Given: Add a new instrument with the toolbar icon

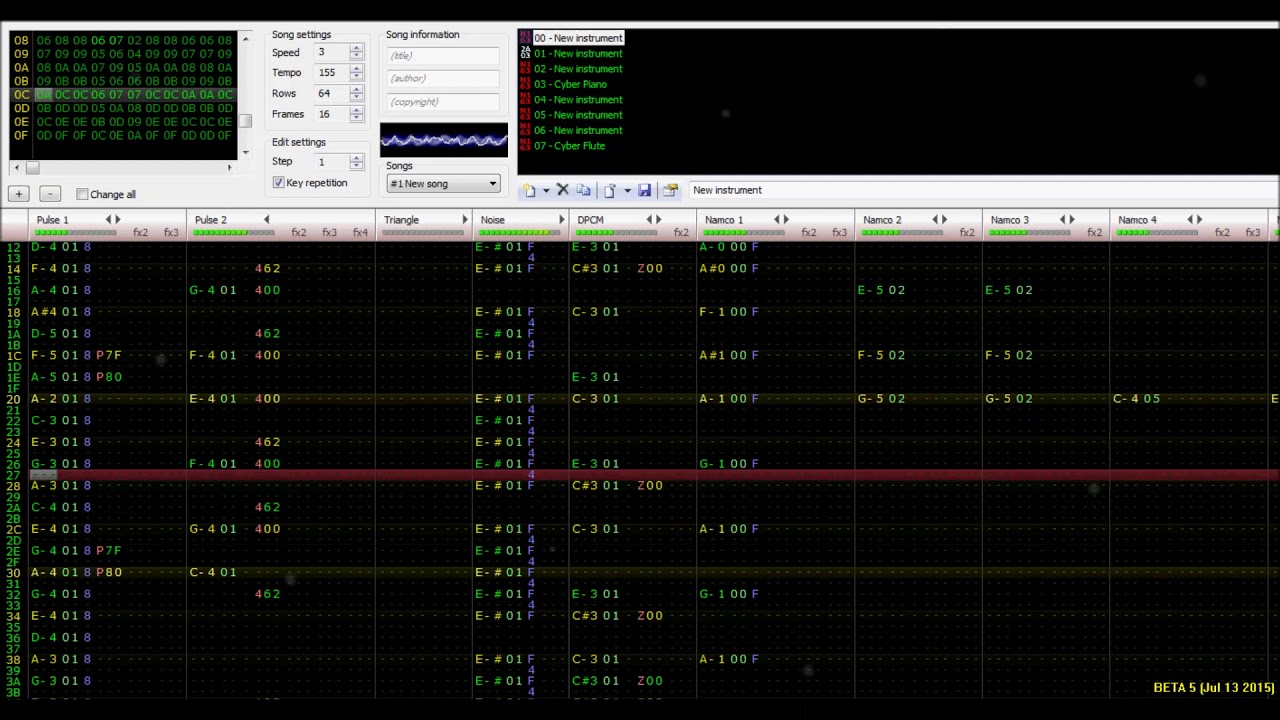Looking at the screenshot, I should pos(530,190).
